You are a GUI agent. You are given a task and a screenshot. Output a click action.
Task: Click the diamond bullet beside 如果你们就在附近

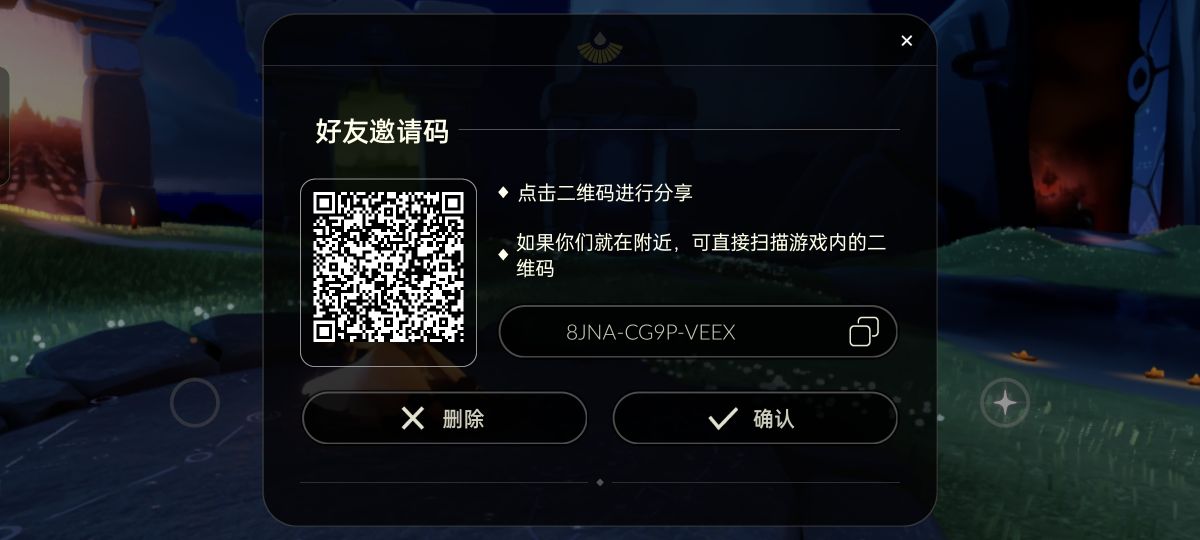coord(503,254)
